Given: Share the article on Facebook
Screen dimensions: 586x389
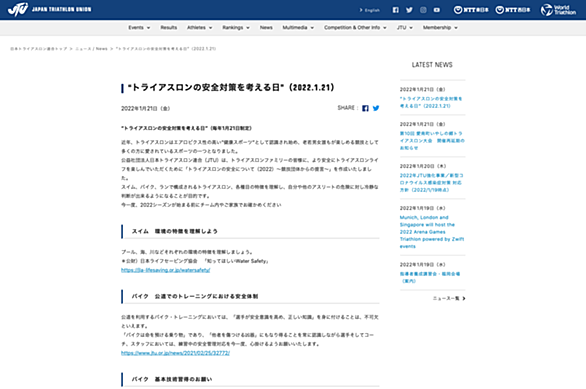Looking at the screenshot, I should point(365,108).
